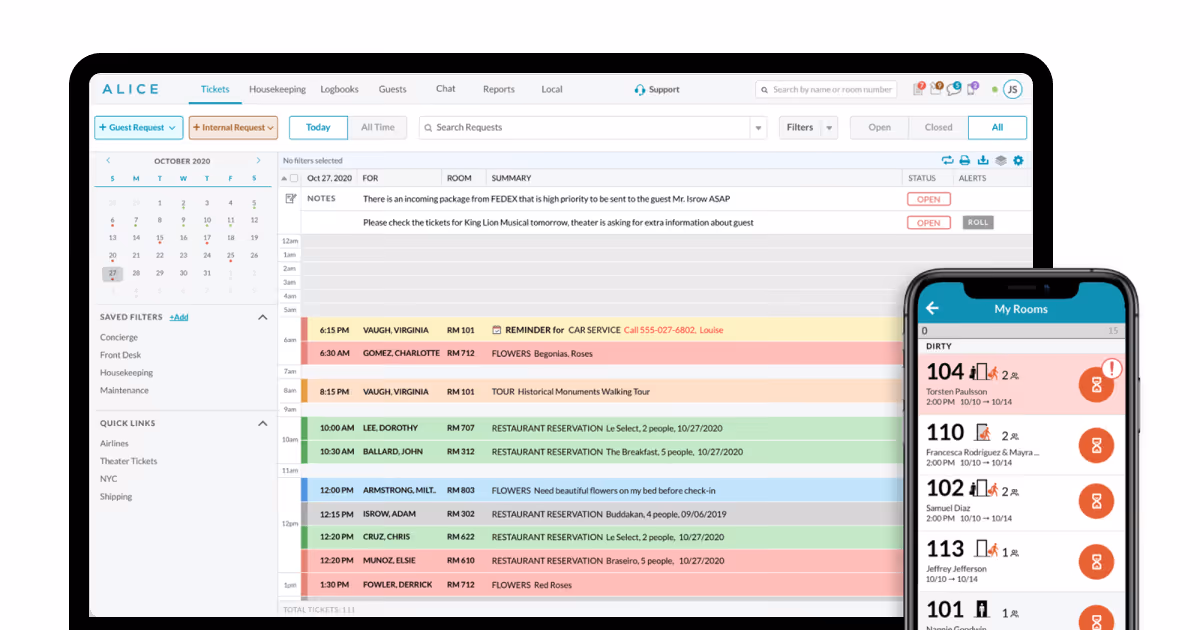Open the Chat tab
This screenshot has width=1200, height=630.
coord(446,88)
